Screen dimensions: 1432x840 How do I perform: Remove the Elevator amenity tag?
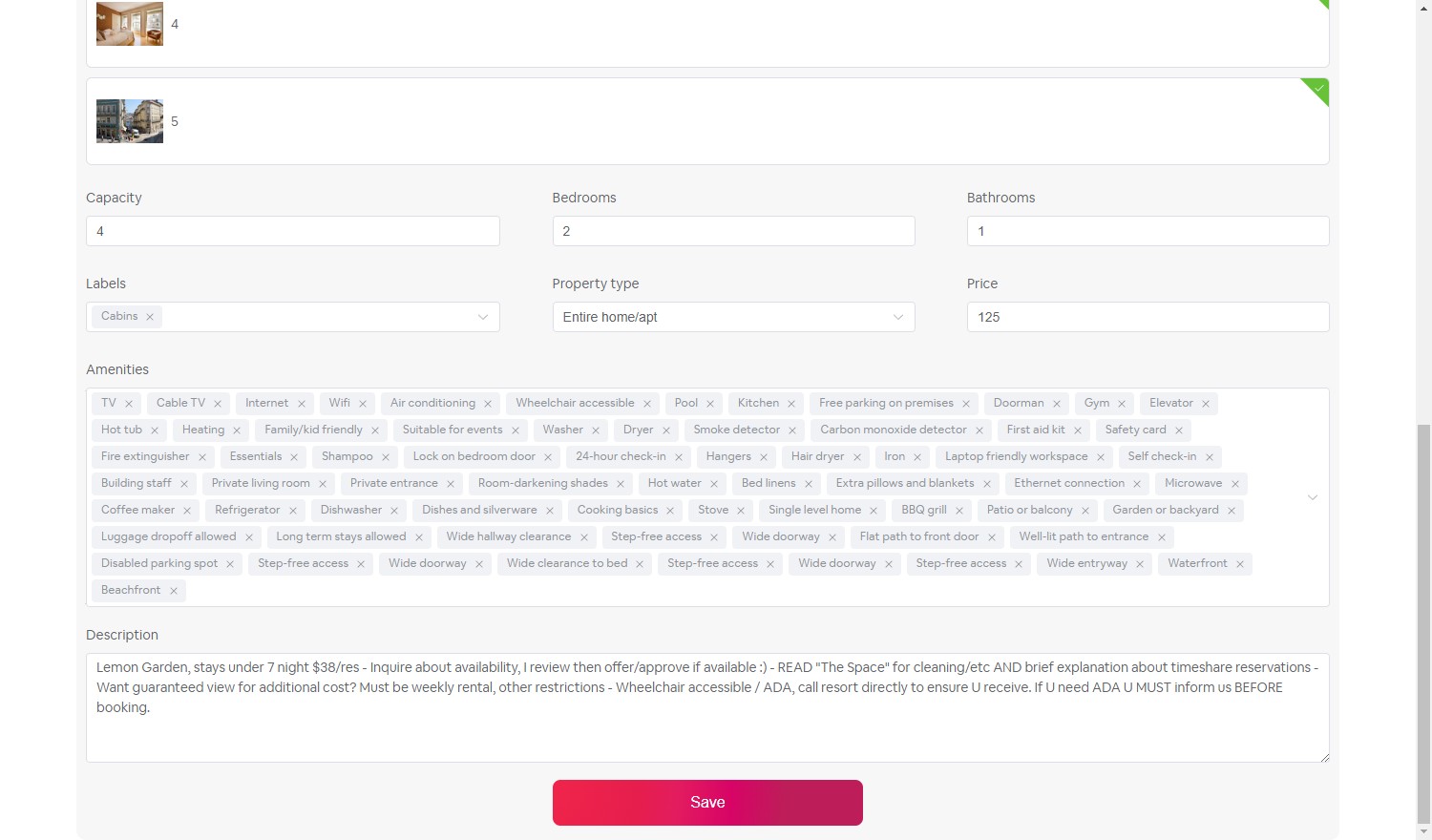[1206, 403]
